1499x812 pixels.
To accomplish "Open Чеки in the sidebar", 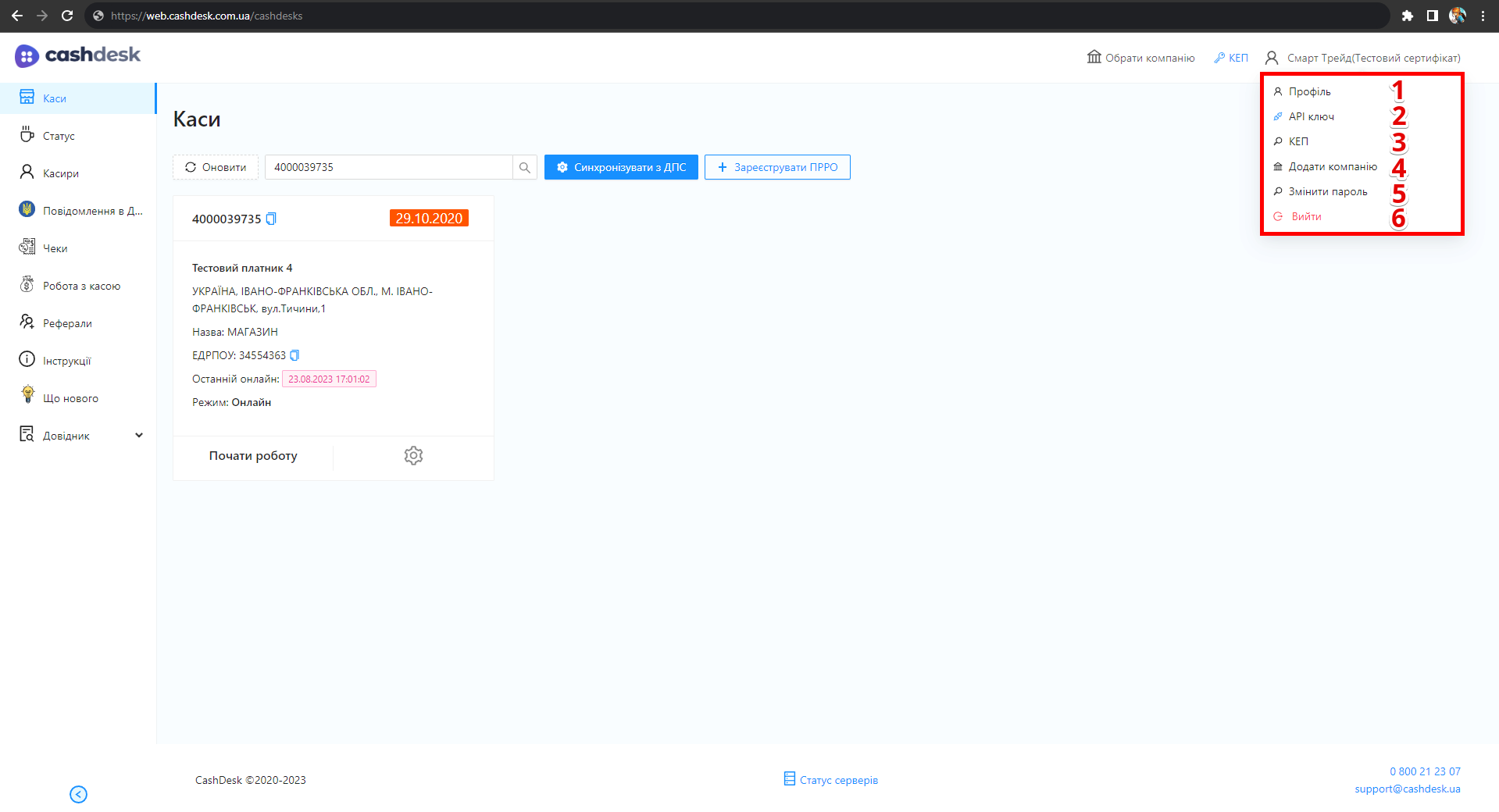I will coord(55,248).
